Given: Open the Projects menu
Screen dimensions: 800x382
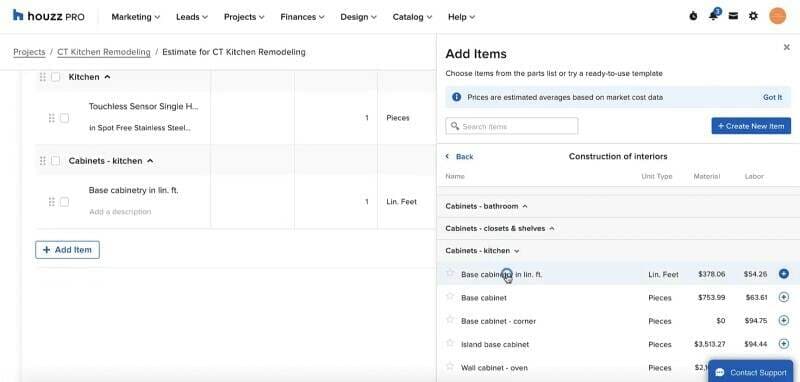Looking at the screenshot, I should click(x=244, y=17).
